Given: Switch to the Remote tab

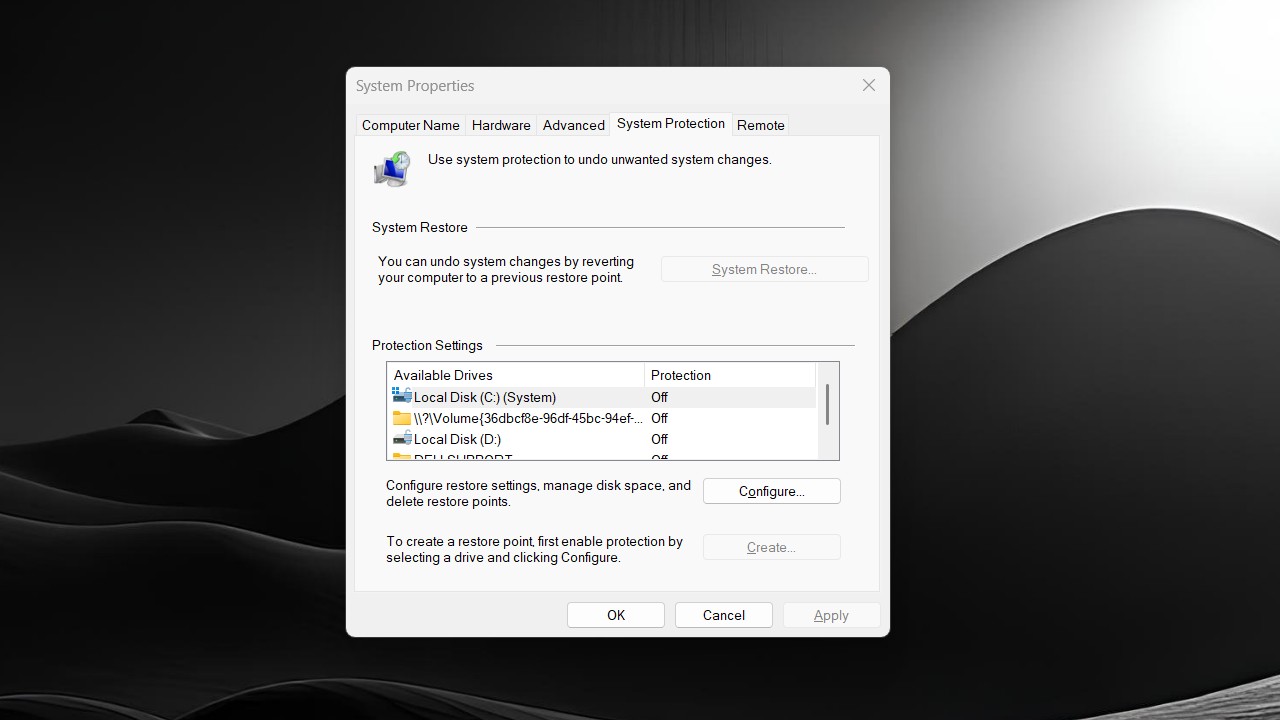Looking at the screenshot, I should 760,125.
